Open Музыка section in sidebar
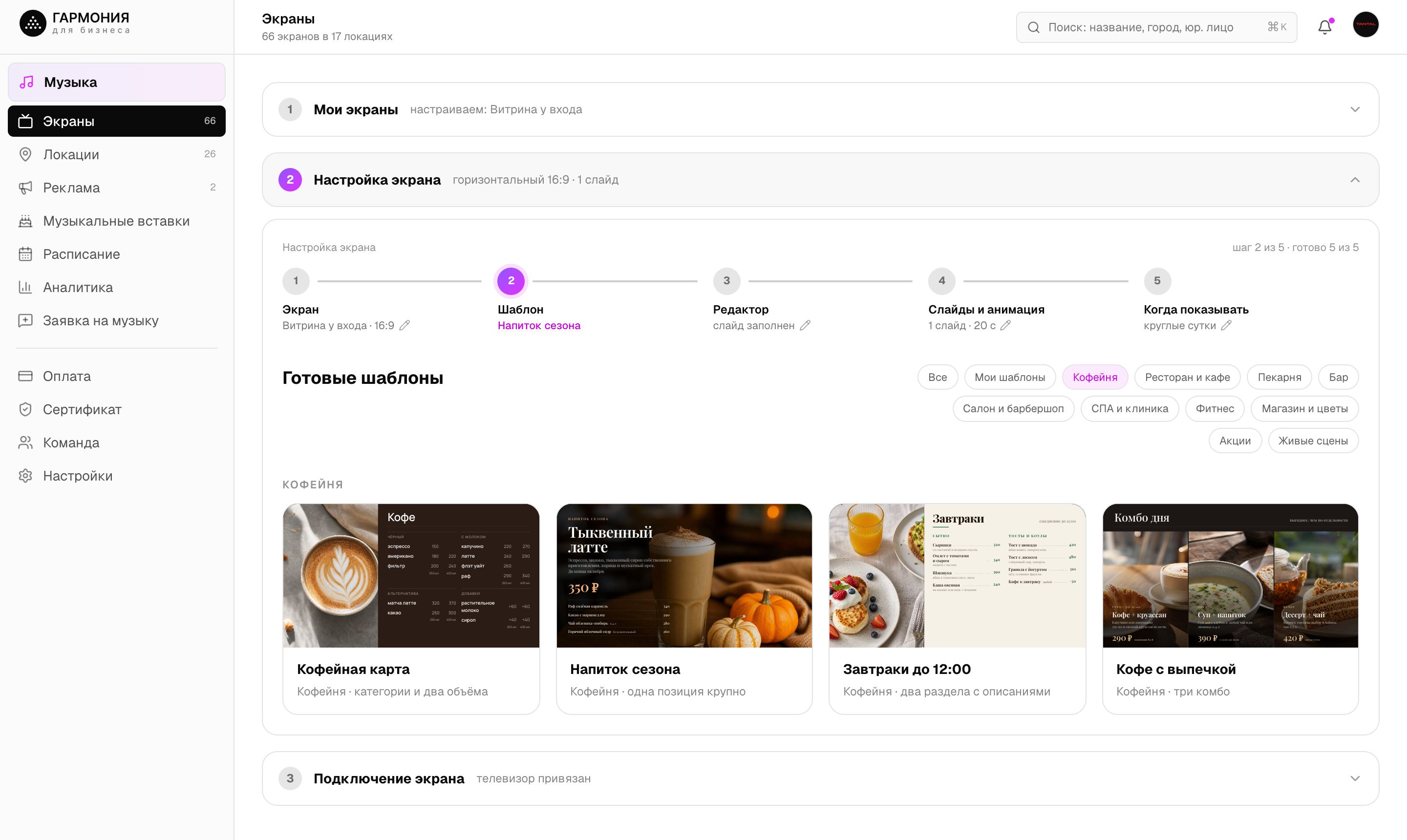Screen dimensions: 1407x840 click(x=117, y=82)
